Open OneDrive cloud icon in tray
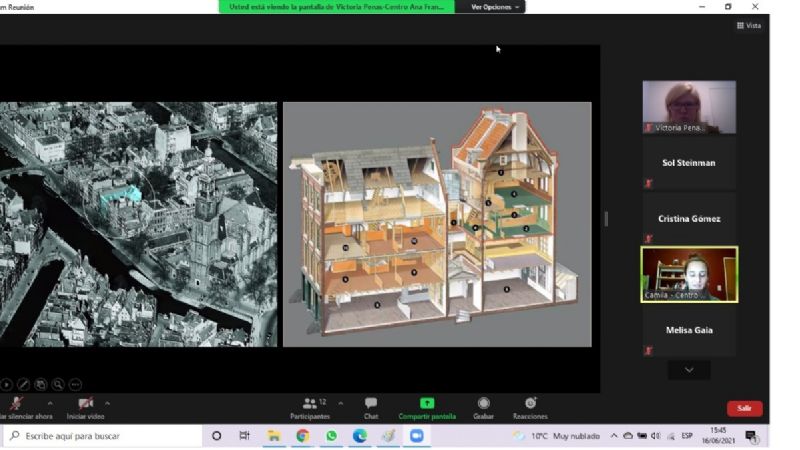This screenshot has width=800, height=450. 628,436
